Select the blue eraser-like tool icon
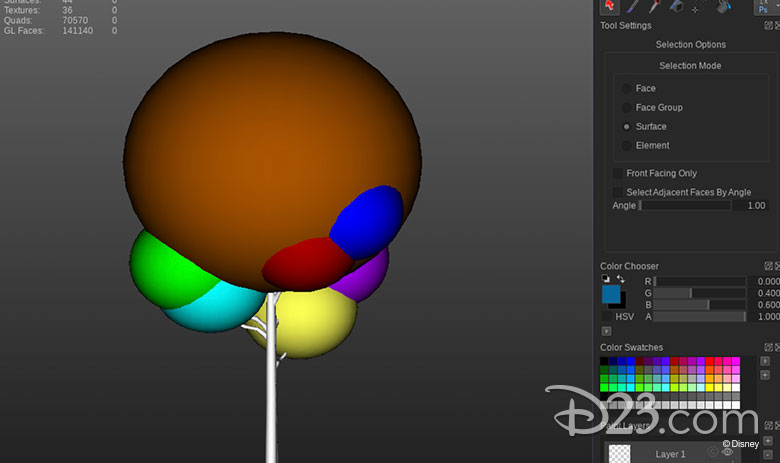 point(676,6)
